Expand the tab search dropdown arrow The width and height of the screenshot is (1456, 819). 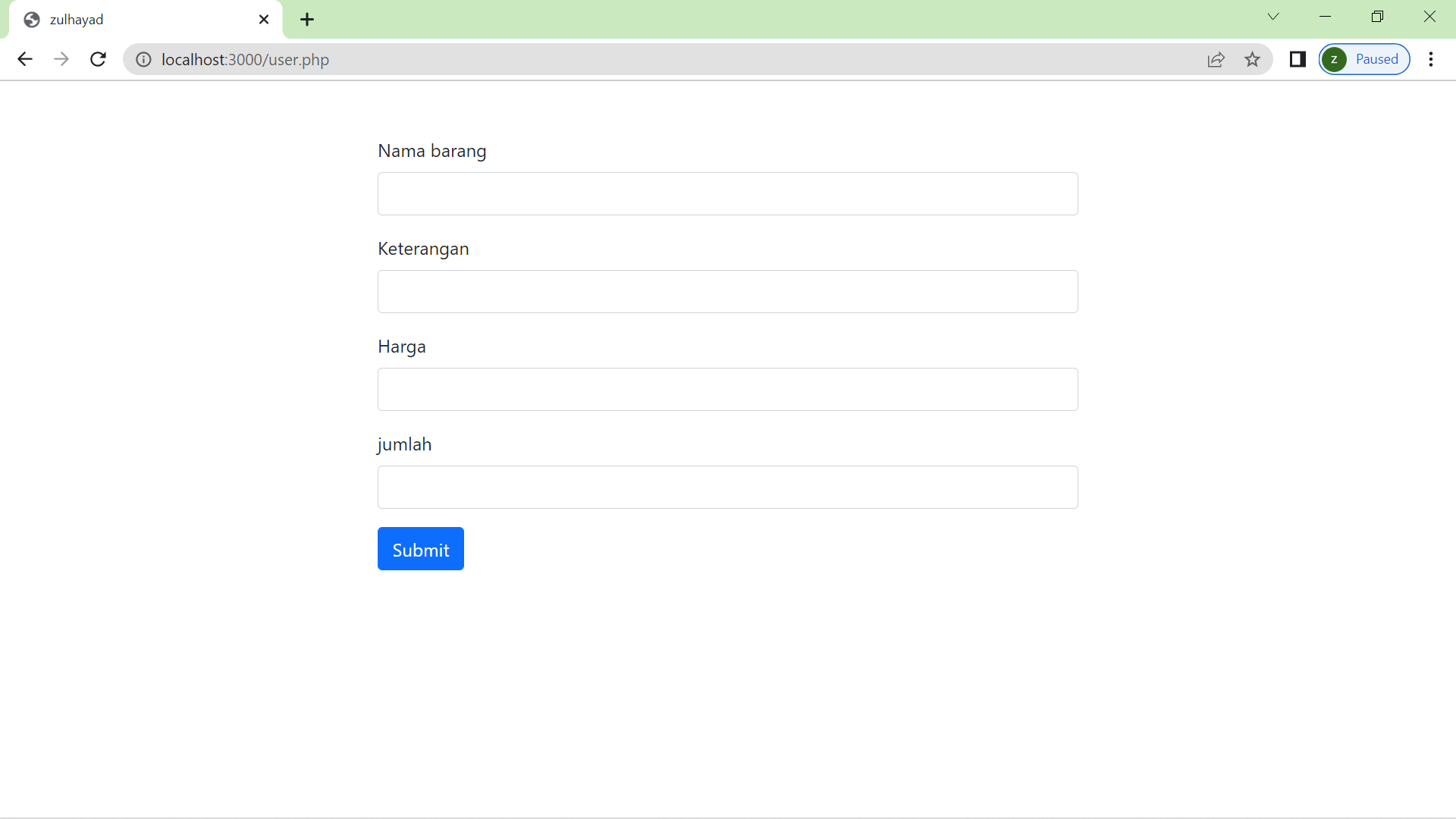click(1273, 17)
